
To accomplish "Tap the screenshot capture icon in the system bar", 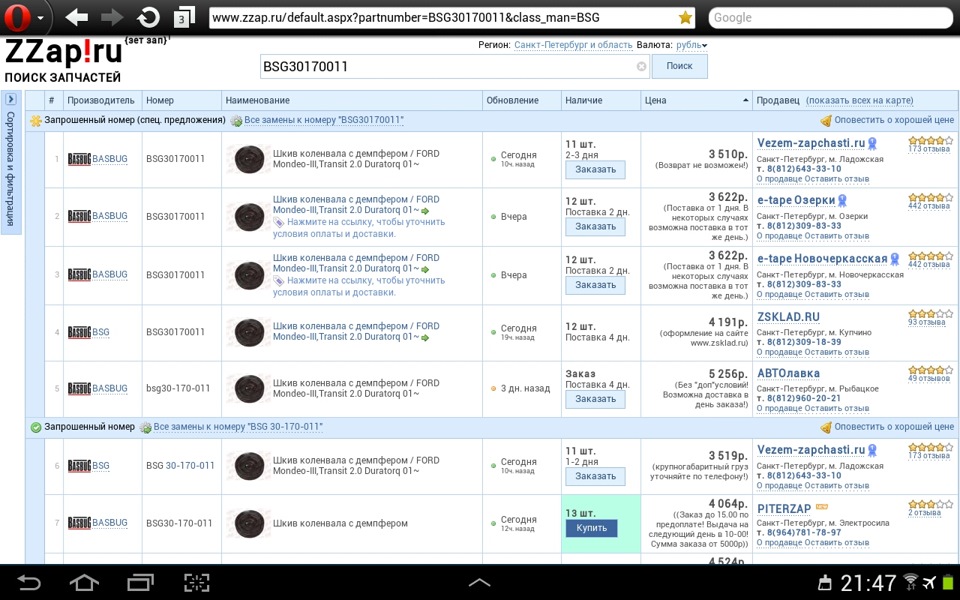I will 197,582.
